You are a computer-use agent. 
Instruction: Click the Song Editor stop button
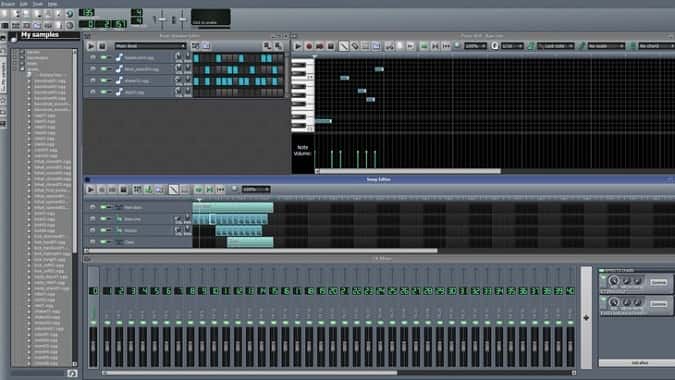click(x=124, y=189)
